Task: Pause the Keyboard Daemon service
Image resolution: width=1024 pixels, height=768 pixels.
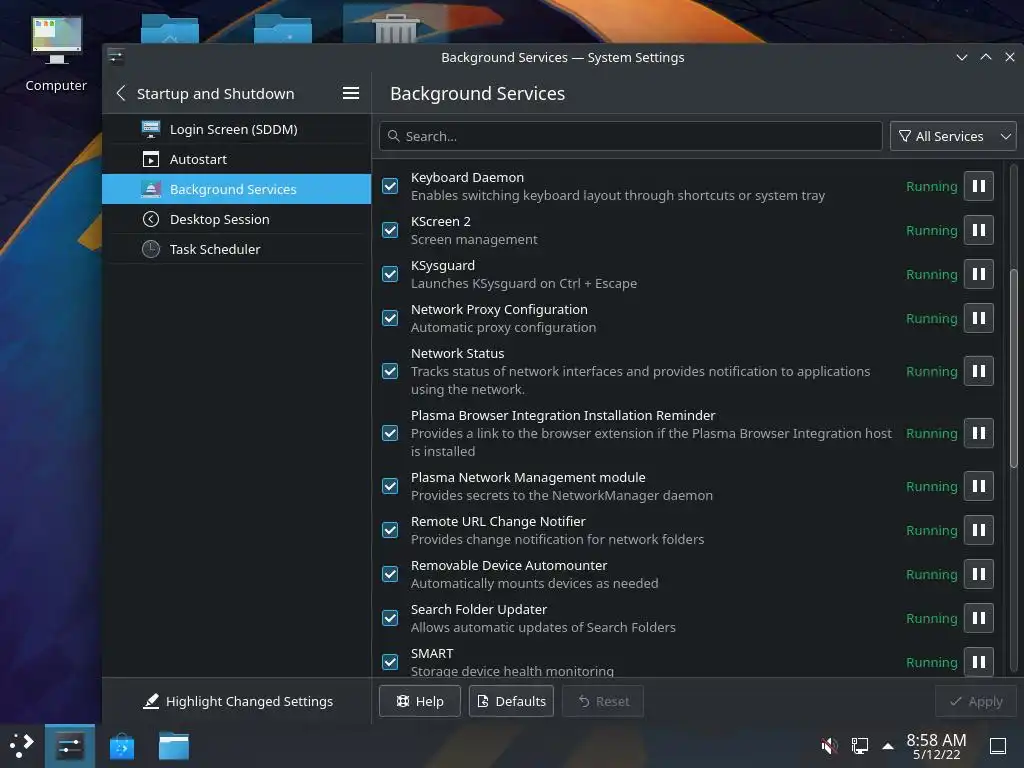Action: (x=978, y=186)
